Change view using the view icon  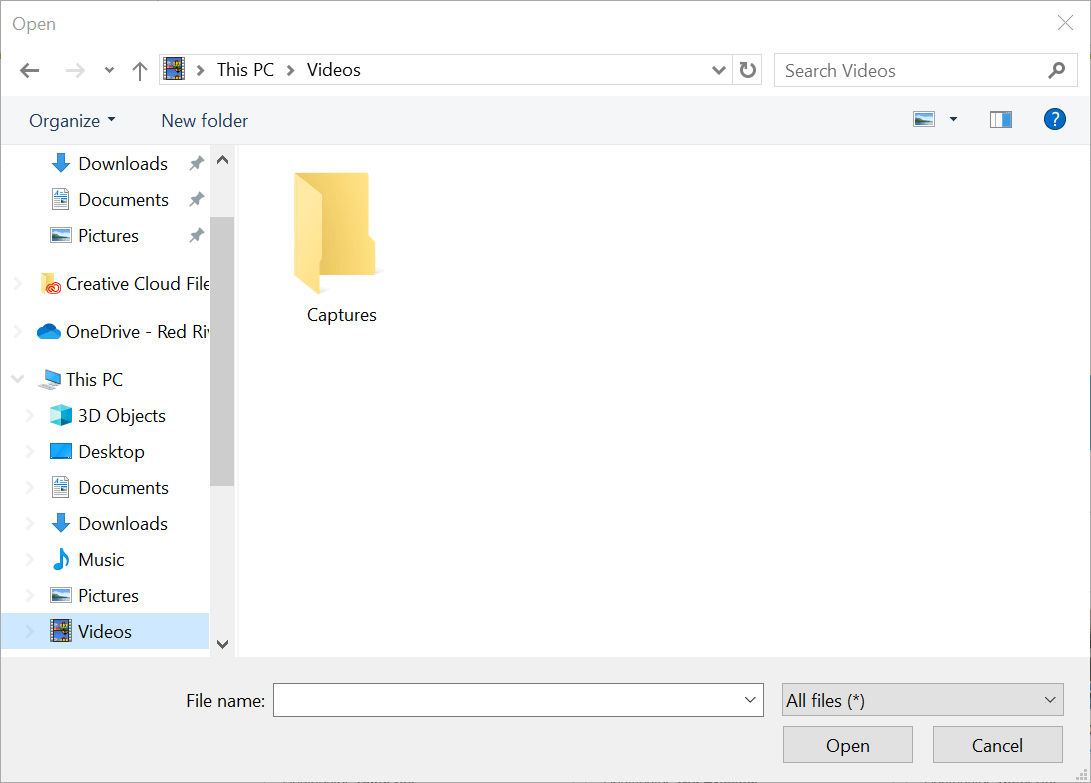tap(924, 120)
